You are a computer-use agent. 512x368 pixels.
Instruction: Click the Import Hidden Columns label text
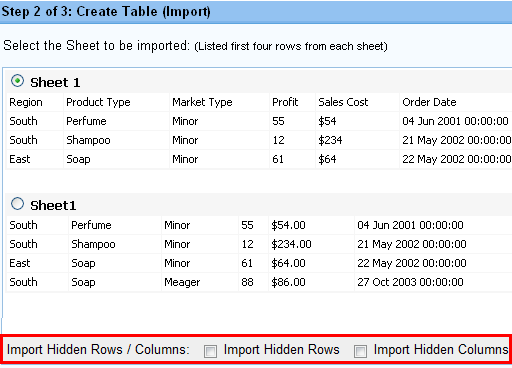[x=441, y=350]
